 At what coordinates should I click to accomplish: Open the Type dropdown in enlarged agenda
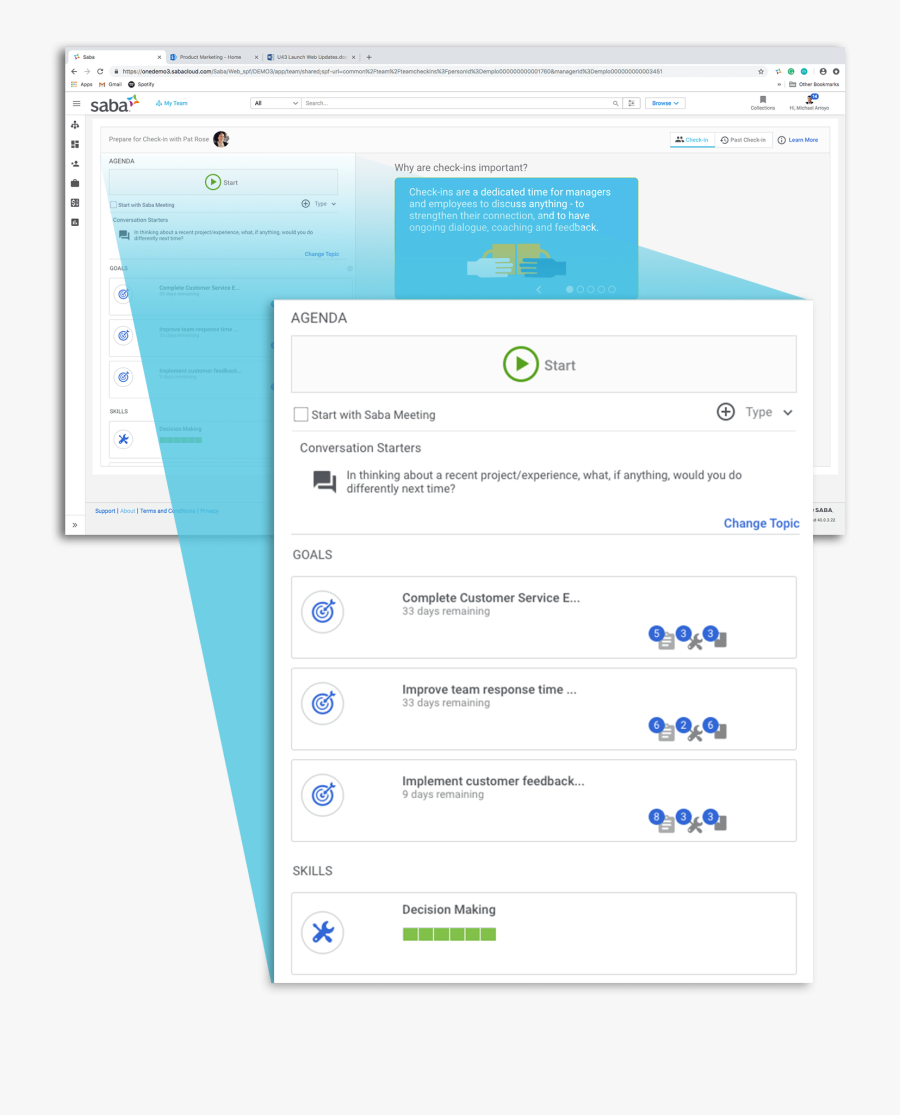[770, 412]
